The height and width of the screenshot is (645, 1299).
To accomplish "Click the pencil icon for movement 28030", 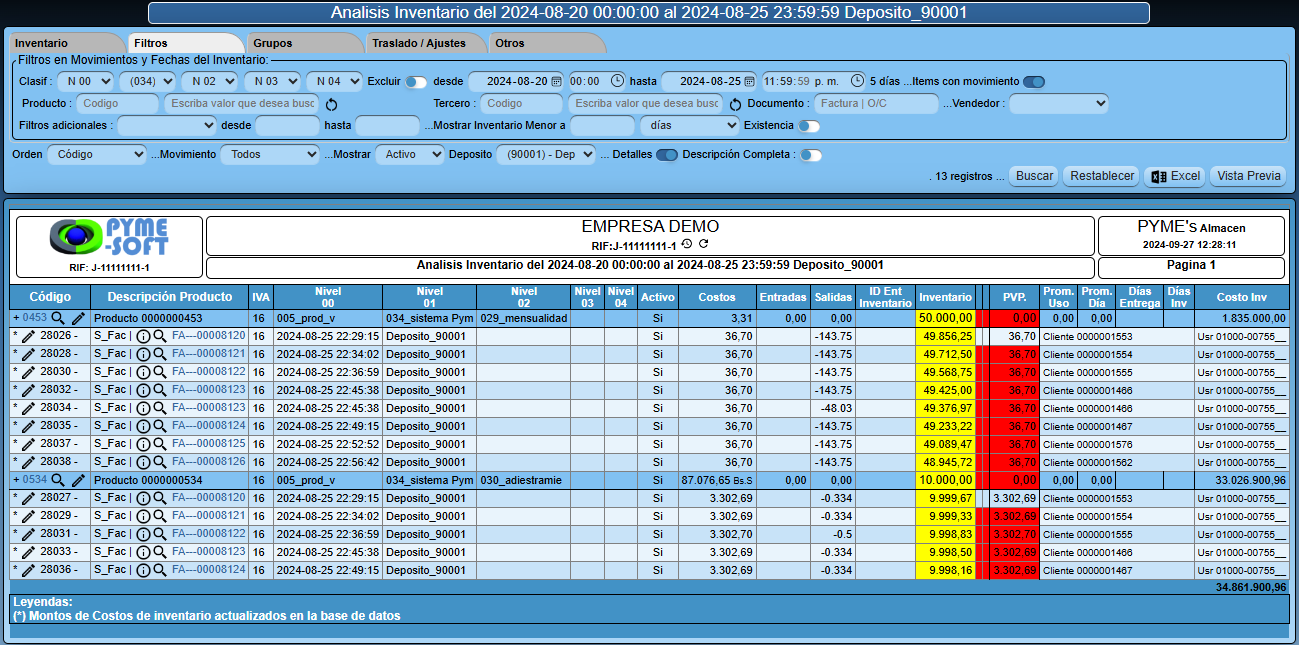I will pyautogui.click(x=28, y=372).
